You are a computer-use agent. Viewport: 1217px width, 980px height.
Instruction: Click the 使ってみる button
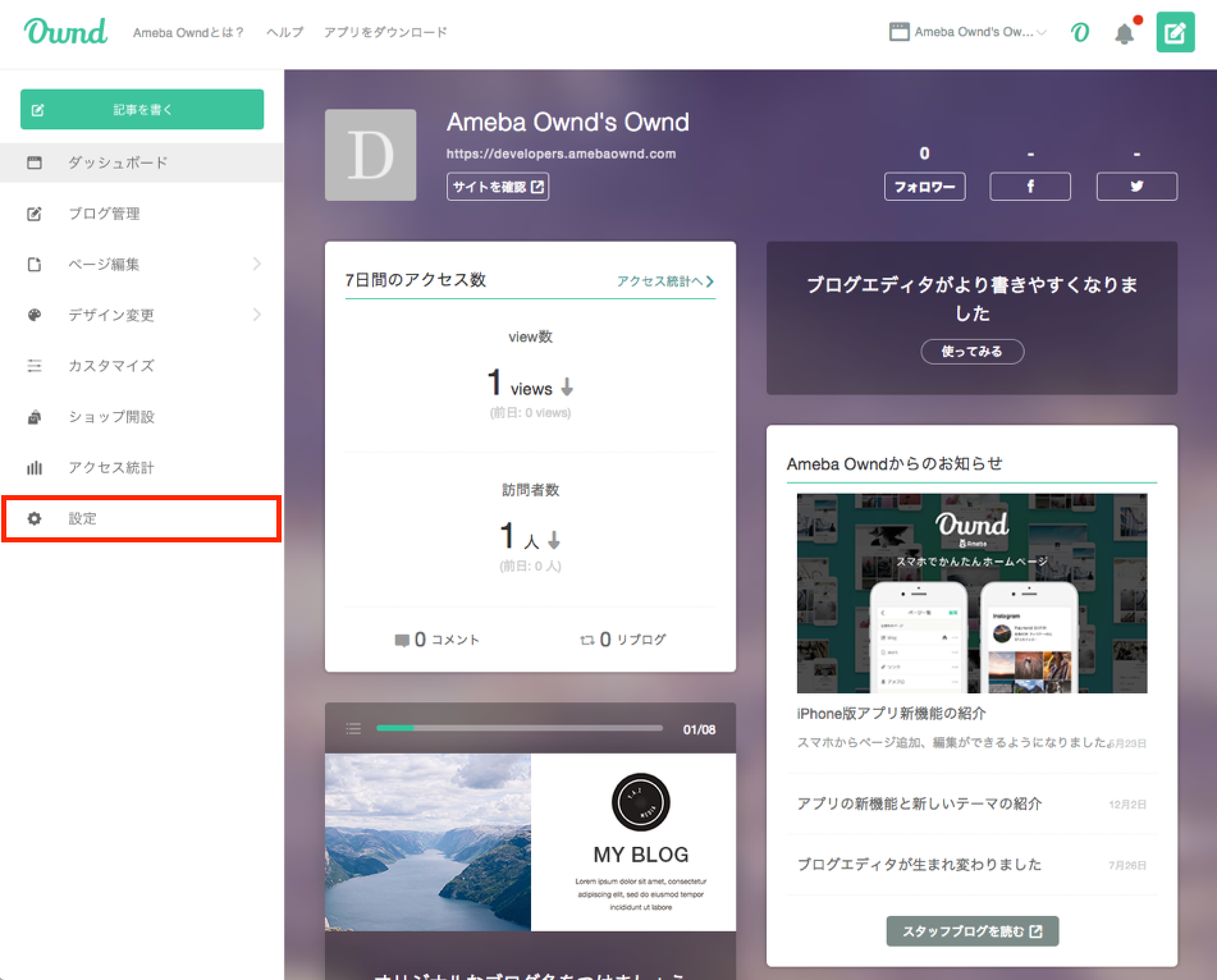click(971, 351)
